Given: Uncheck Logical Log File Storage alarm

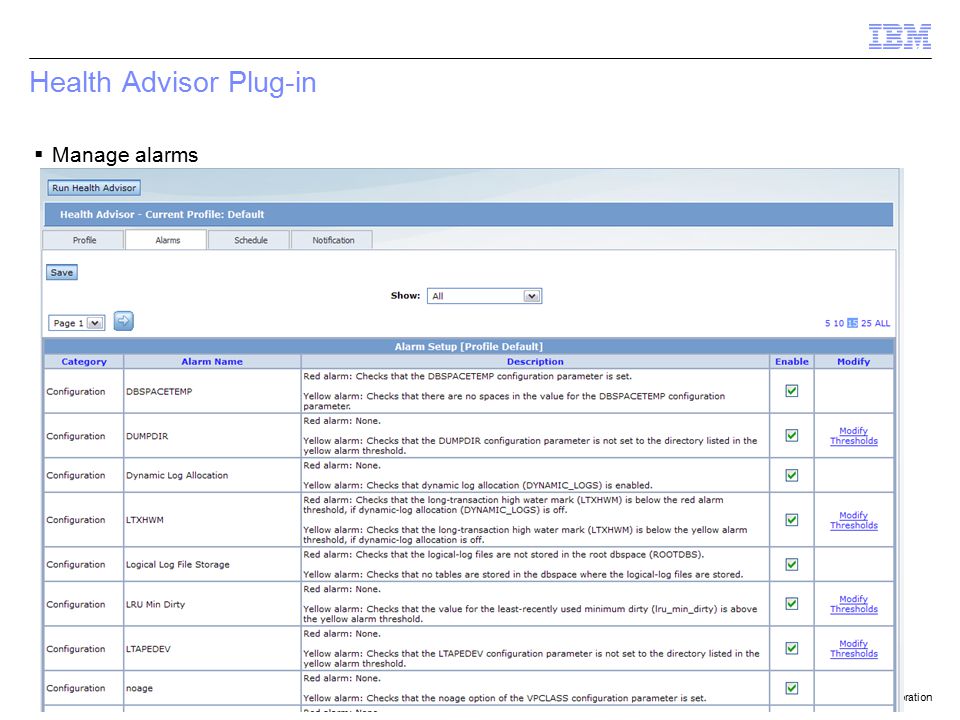Looking at the screenshot, I should coord(792,564).
